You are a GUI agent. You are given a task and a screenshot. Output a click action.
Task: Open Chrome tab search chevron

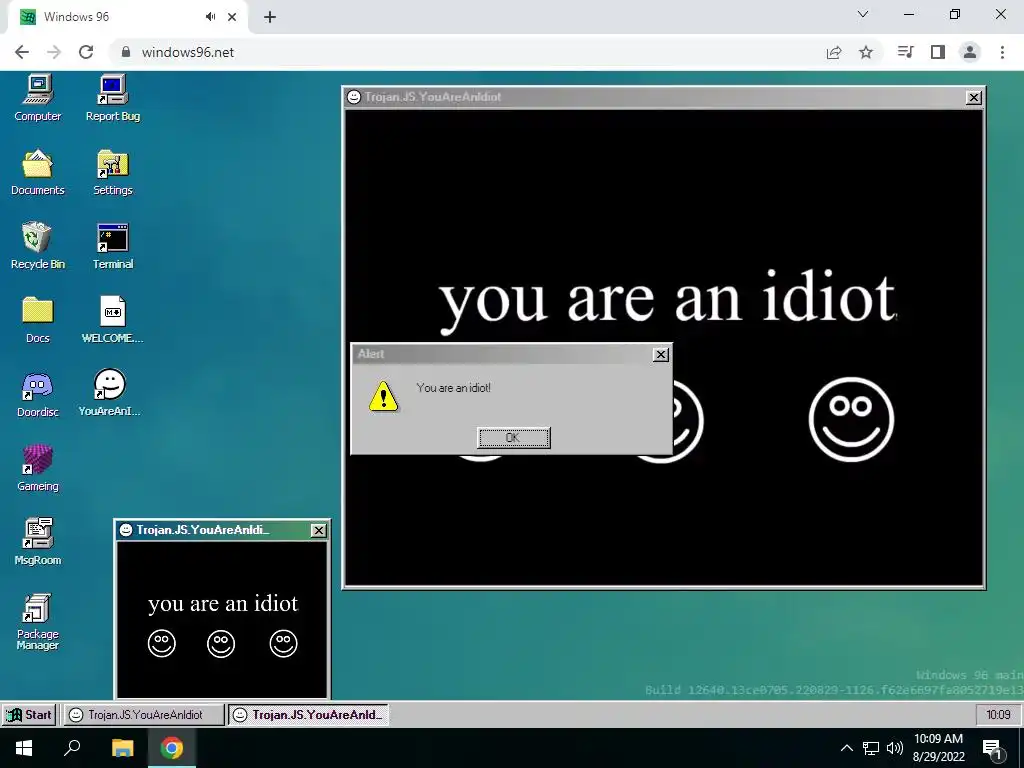pos(863,14)
